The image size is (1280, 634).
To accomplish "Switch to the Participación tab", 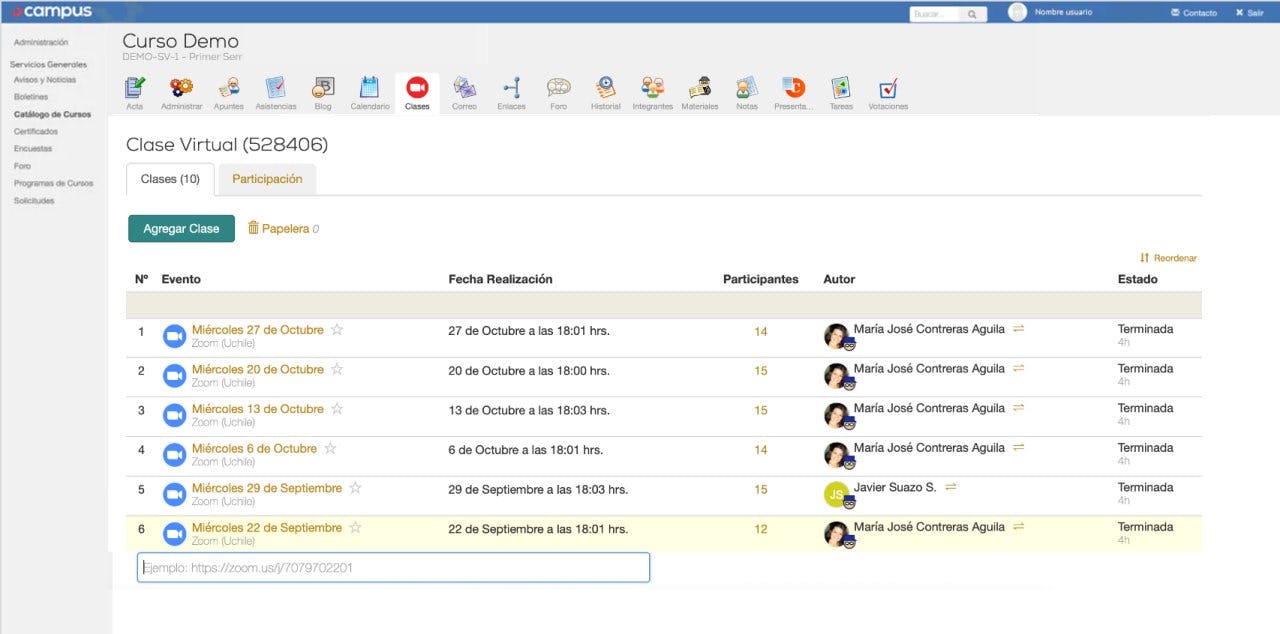I will [267, 179].
